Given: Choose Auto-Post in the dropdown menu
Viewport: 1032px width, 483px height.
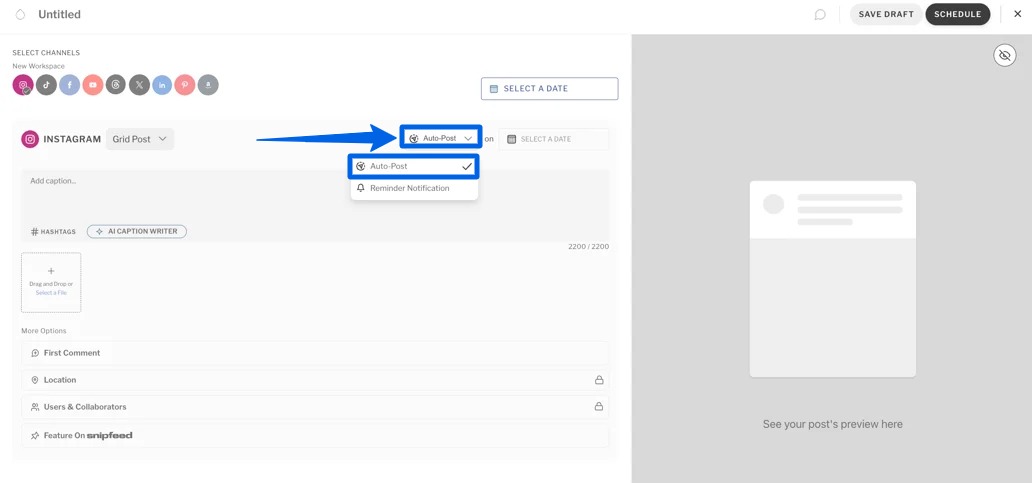Looking at the screenshot, I should point(414,166).
